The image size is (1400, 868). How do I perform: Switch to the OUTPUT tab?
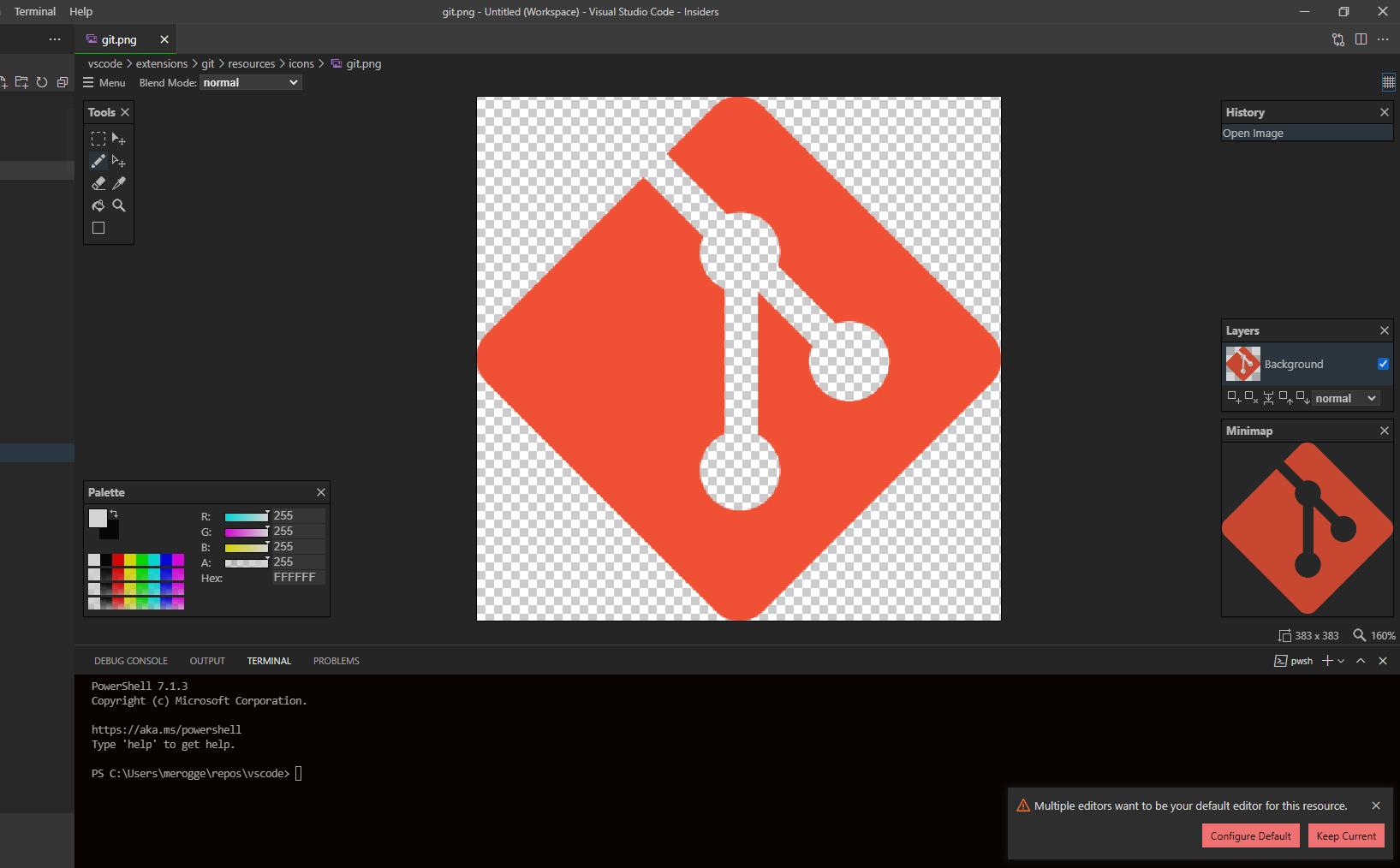click(x=207, y=661)
